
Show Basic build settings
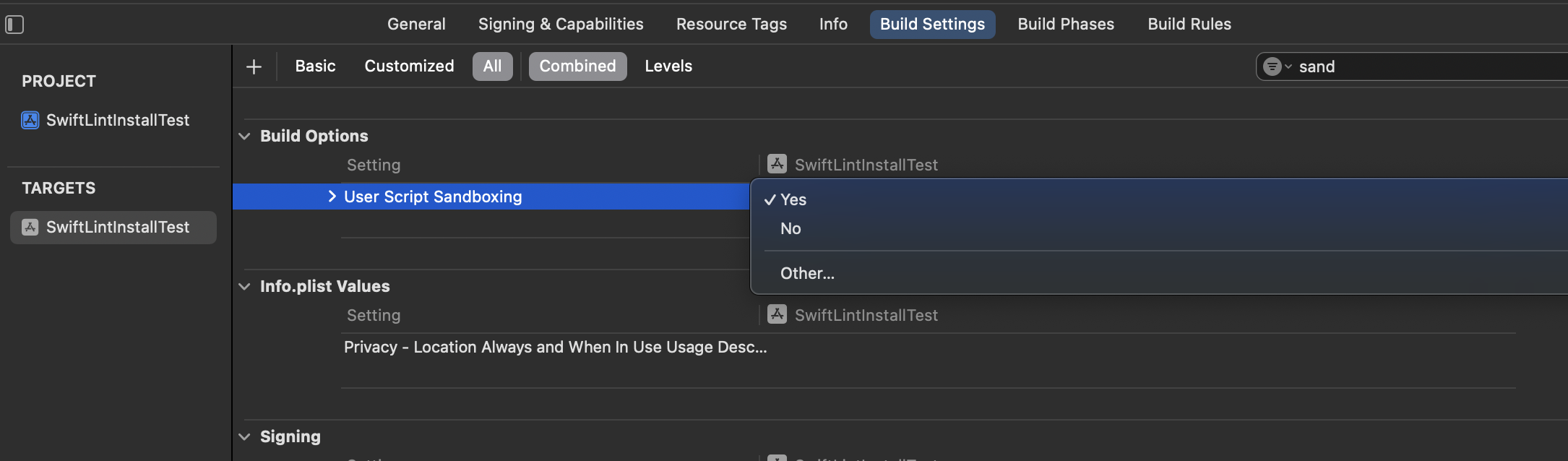pyautogui.click(x=315, y=66)
